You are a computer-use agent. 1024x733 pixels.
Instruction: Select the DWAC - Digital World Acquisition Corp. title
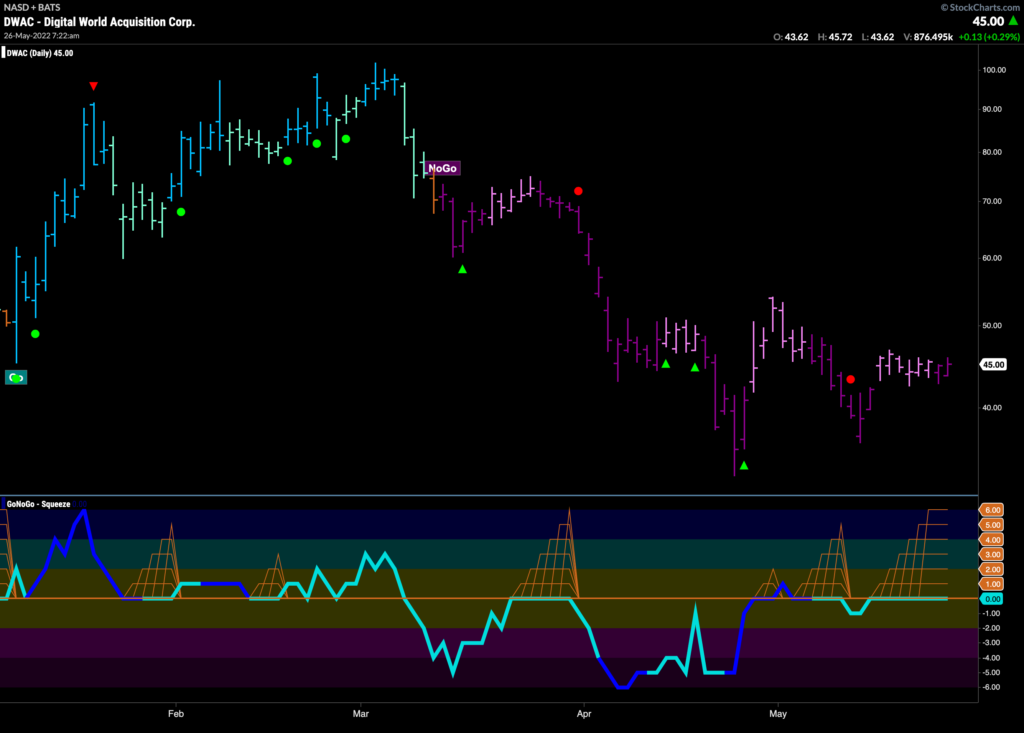(x=100, y=21)
